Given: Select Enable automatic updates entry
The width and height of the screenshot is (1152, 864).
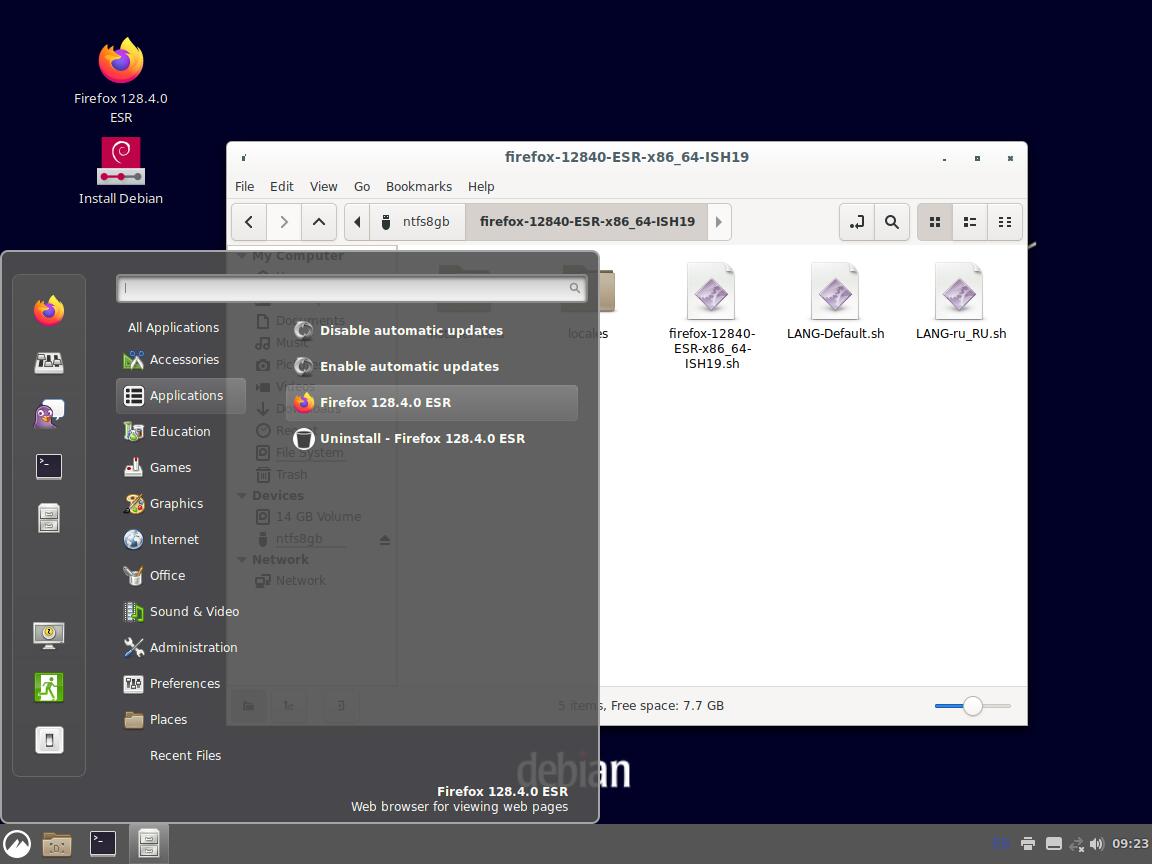Looking at the screenshot, I should [432, 367].
